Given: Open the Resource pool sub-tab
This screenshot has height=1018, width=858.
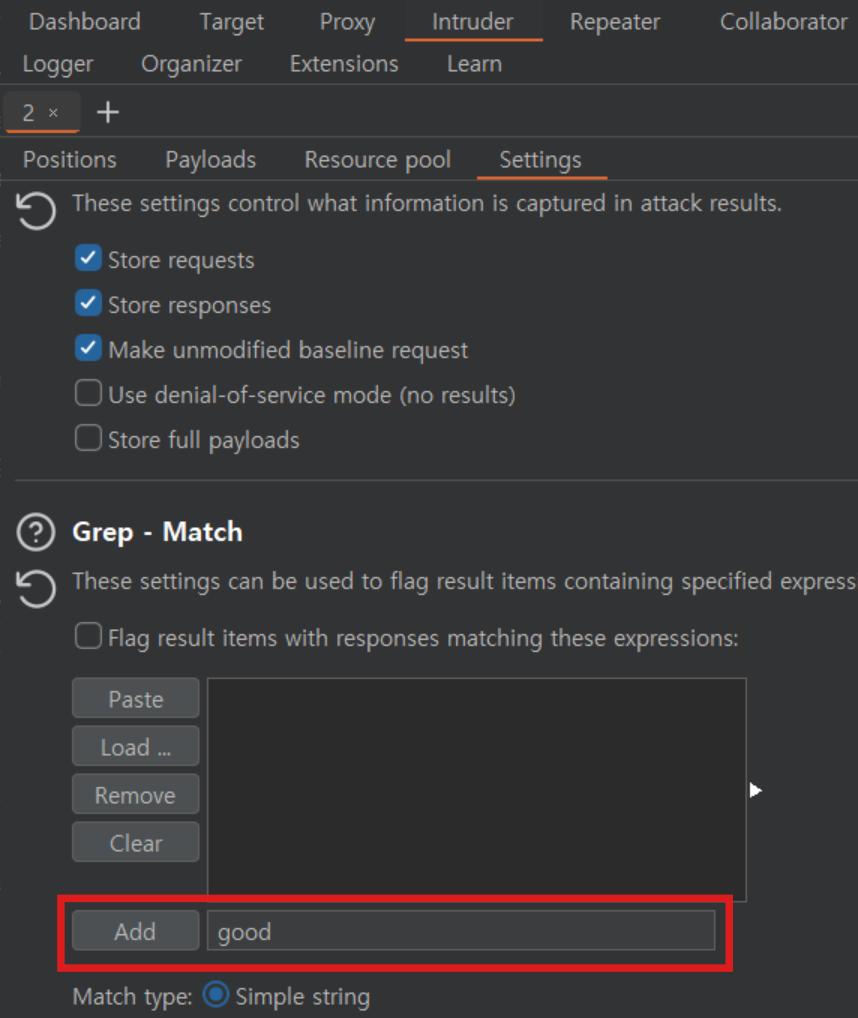Looking at the screenshot, I should (378, 160).
